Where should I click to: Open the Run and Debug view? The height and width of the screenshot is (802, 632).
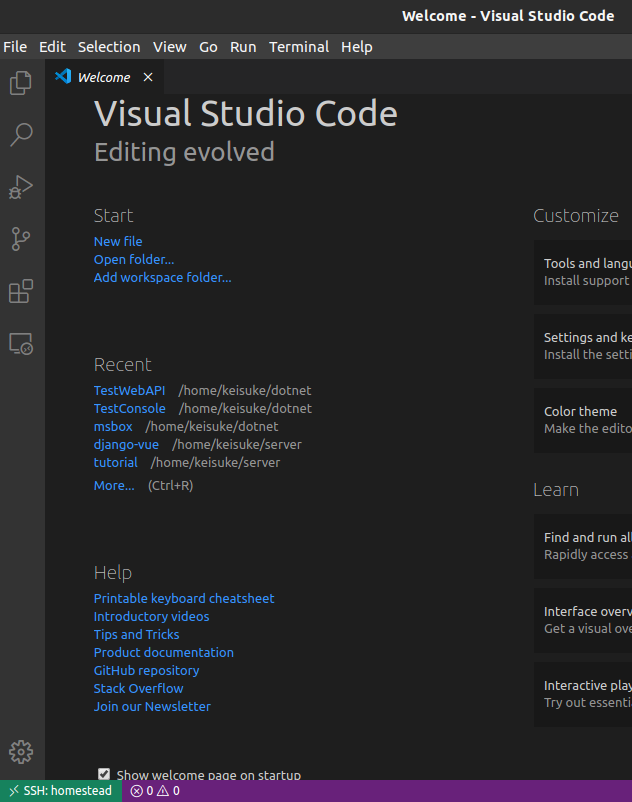coord(21,187)
